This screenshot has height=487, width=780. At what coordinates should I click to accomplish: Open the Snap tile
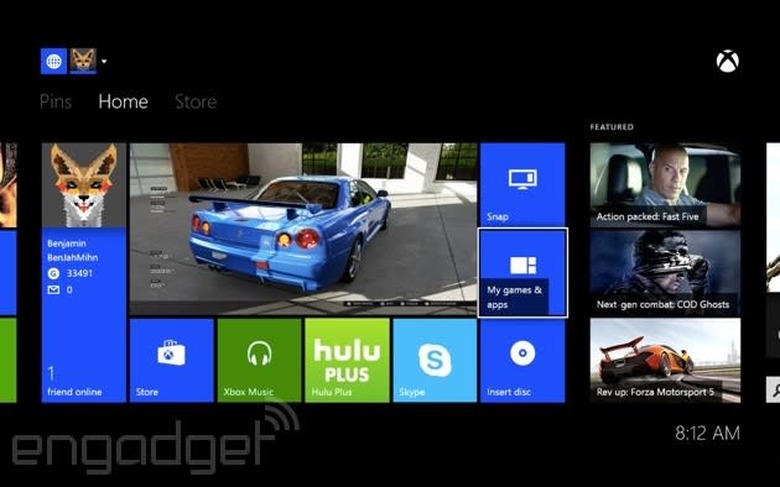(522, 184)
